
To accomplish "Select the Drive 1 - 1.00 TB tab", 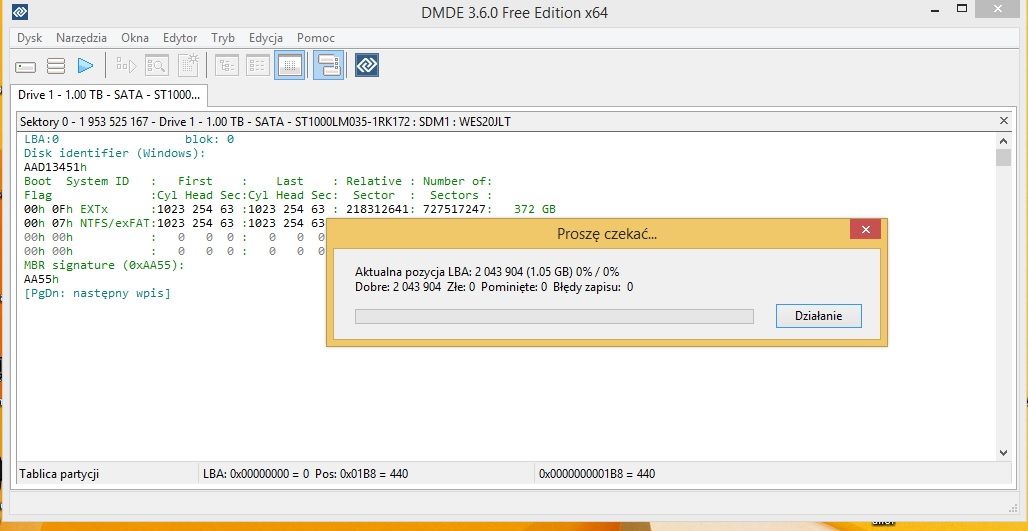I will click(x=109, y=95).
